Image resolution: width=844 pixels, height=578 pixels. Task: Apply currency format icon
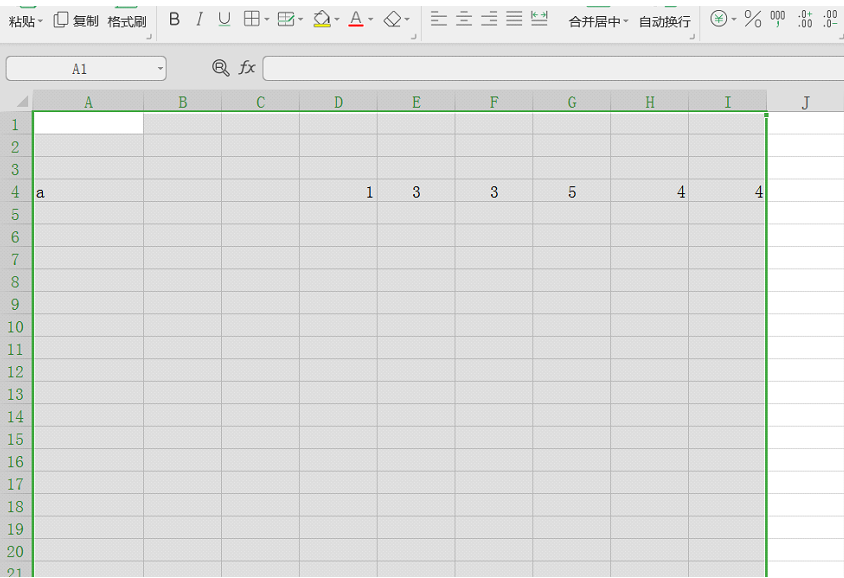point(719,19)
